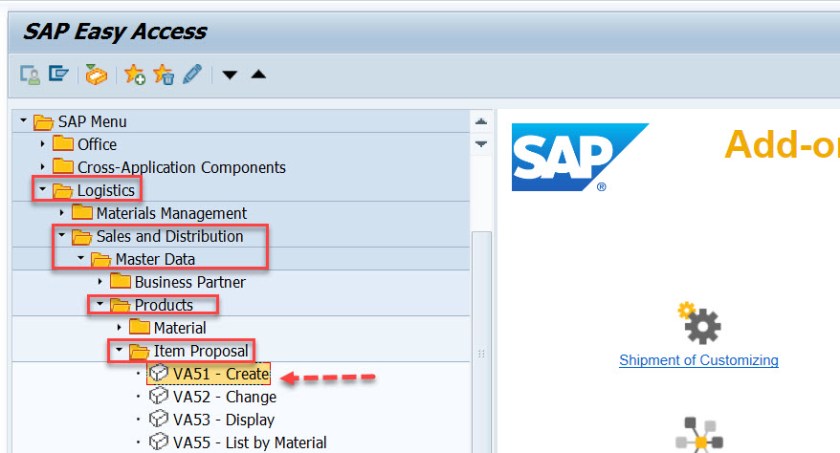This screenshot has height=453, width=840.
Task: Select VA52 - Change transaction
Action: [x=224, y=397]
